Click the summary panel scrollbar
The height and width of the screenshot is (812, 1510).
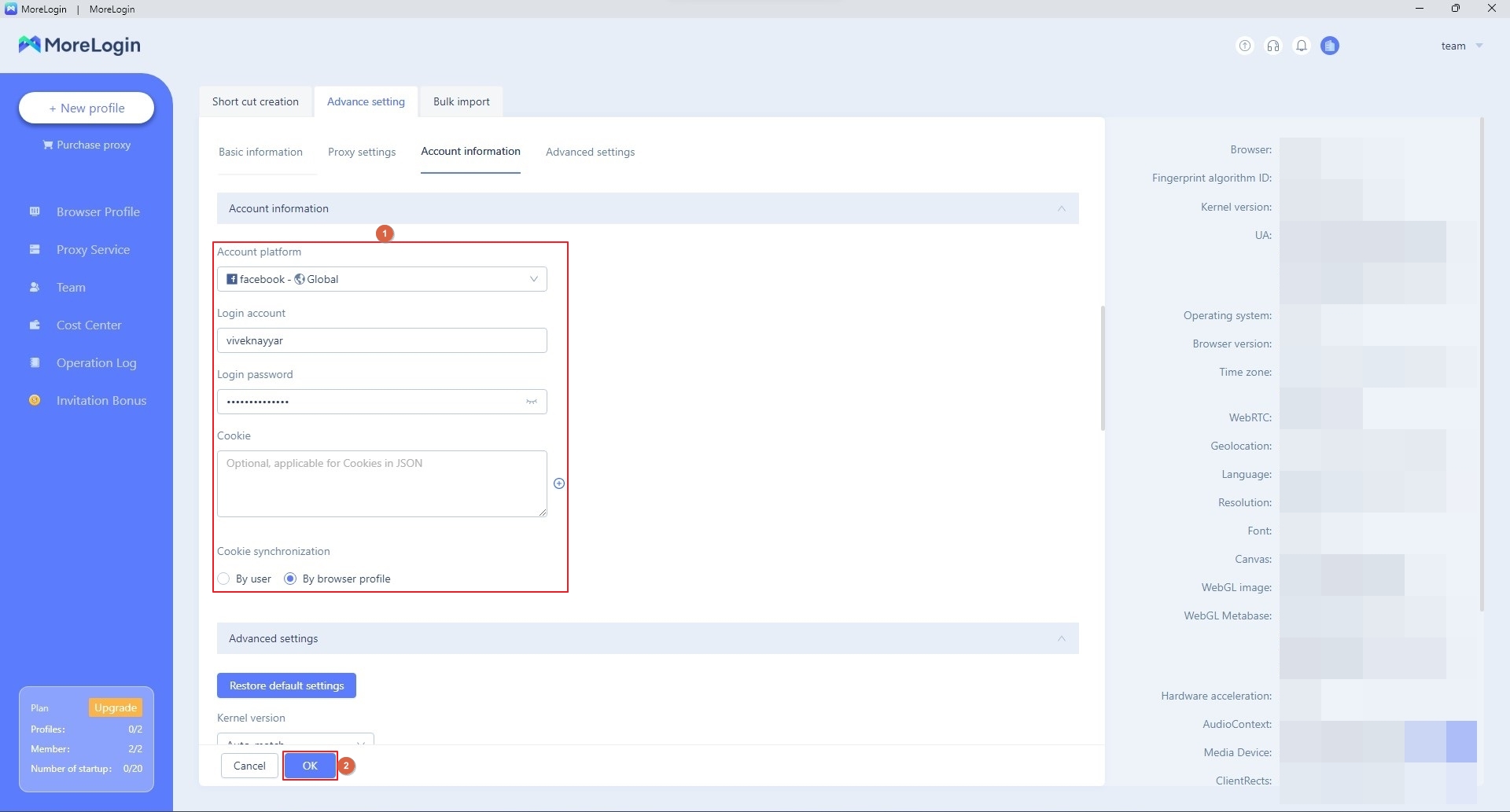coord(1482,364)
